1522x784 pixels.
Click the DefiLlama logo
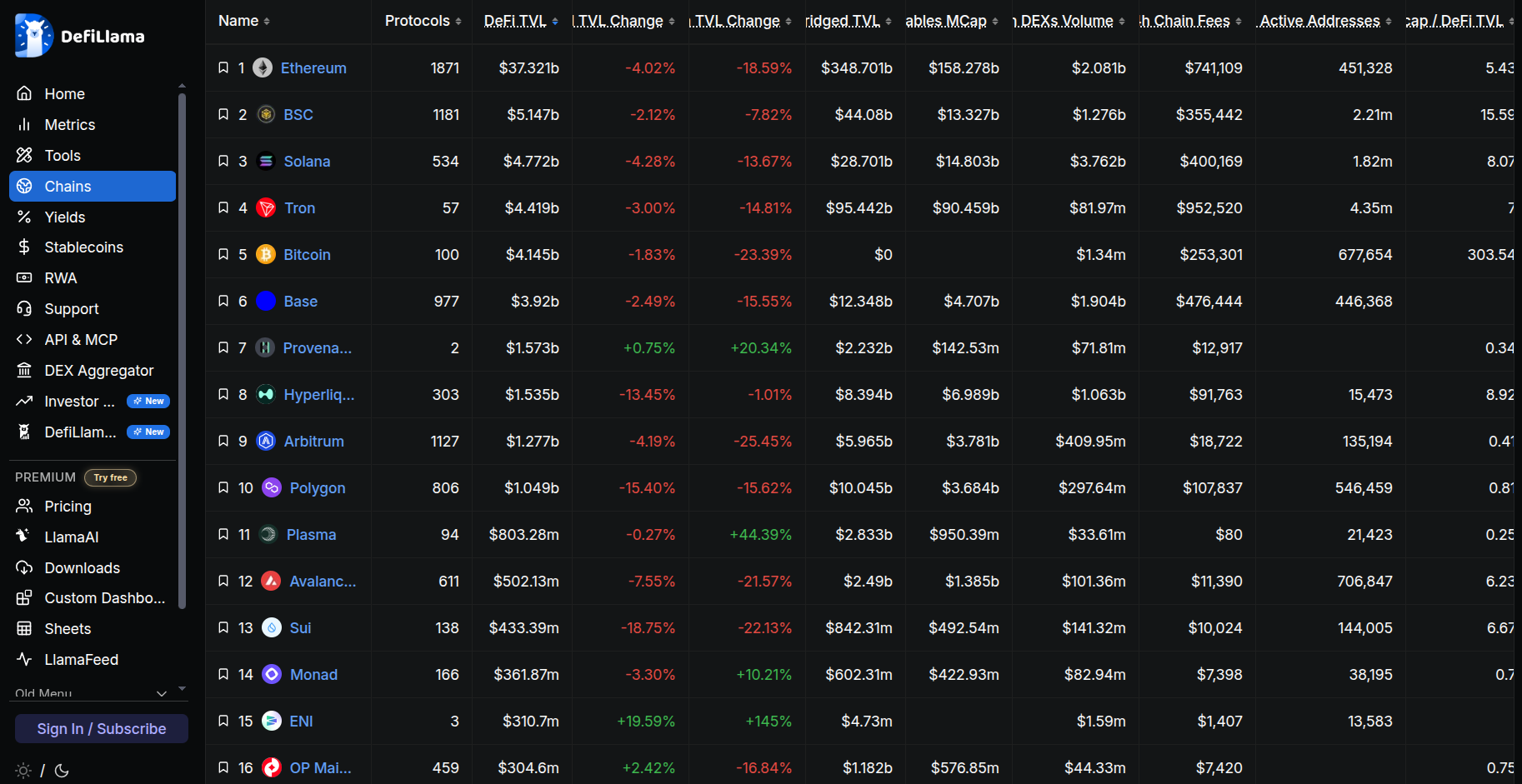tap(80, 36)
